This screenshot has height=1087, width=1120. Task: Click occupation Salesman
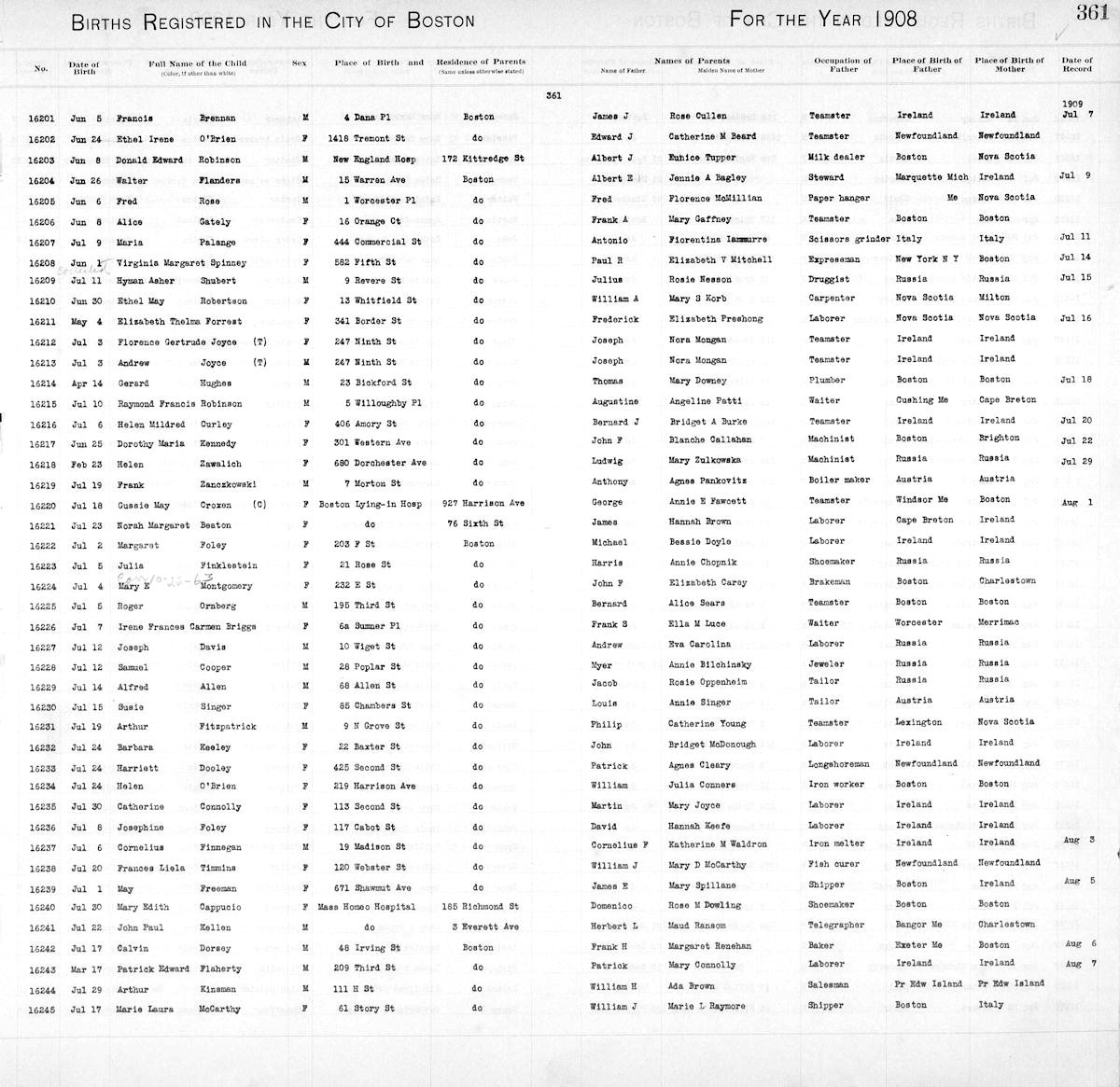click(829, 984)
